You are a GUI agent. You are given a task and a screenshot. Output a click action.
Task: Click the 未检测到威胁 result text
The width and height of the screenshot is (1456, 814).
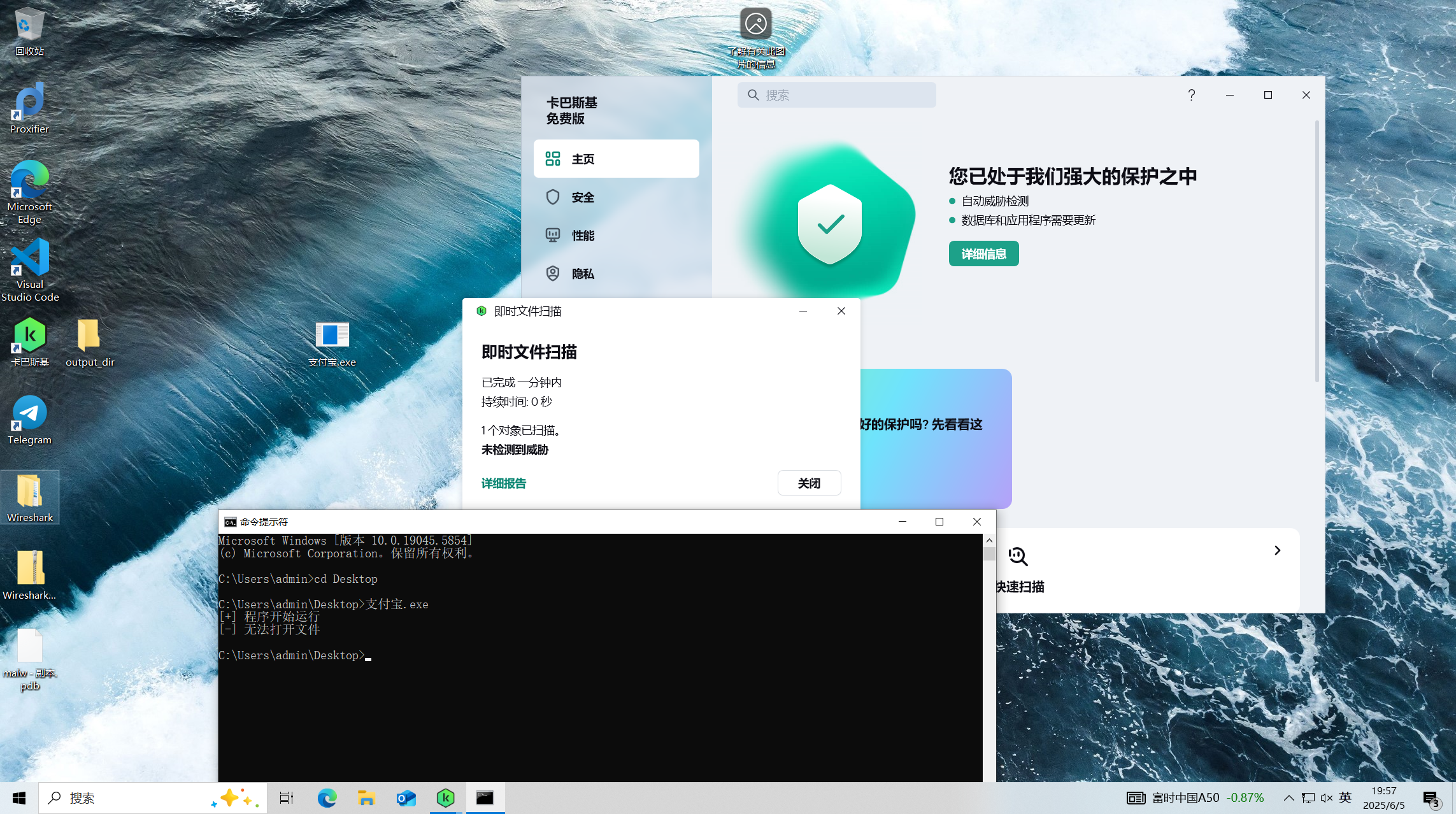tap(515, 450)
